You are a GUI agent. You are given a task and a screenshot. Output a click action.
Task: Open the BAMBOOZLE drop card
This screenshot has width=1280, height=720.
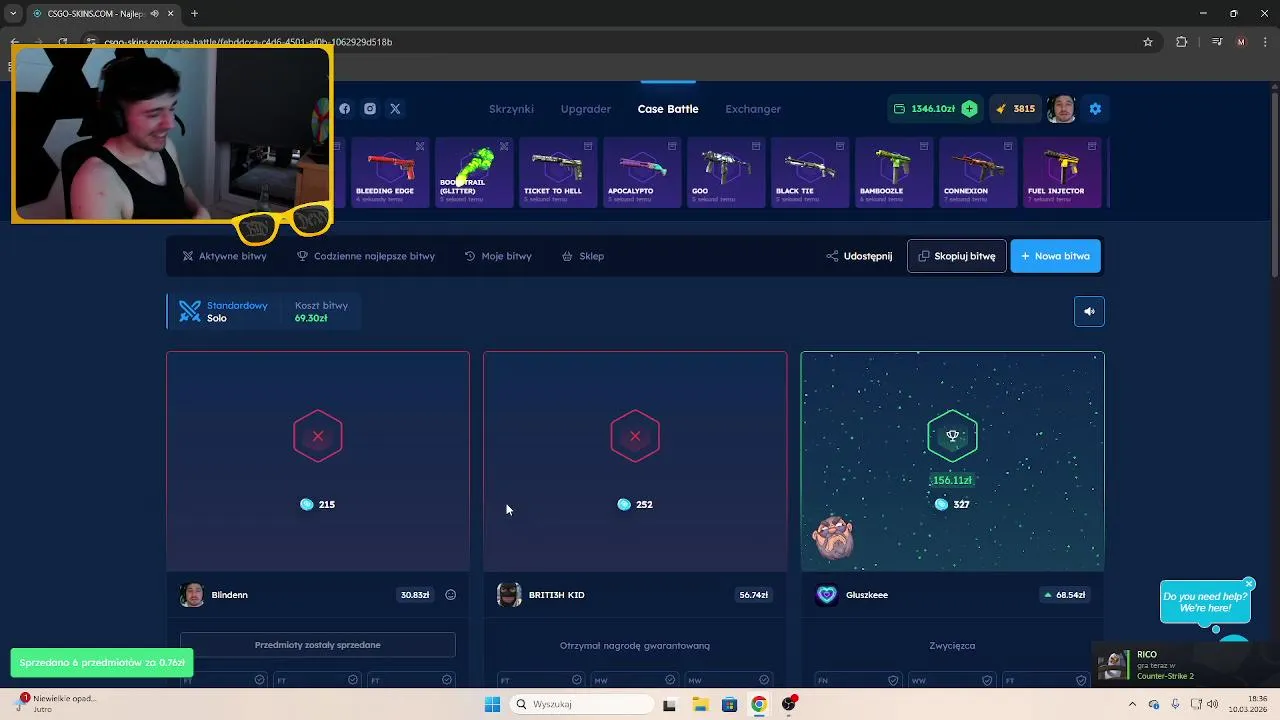click(894, 173)
